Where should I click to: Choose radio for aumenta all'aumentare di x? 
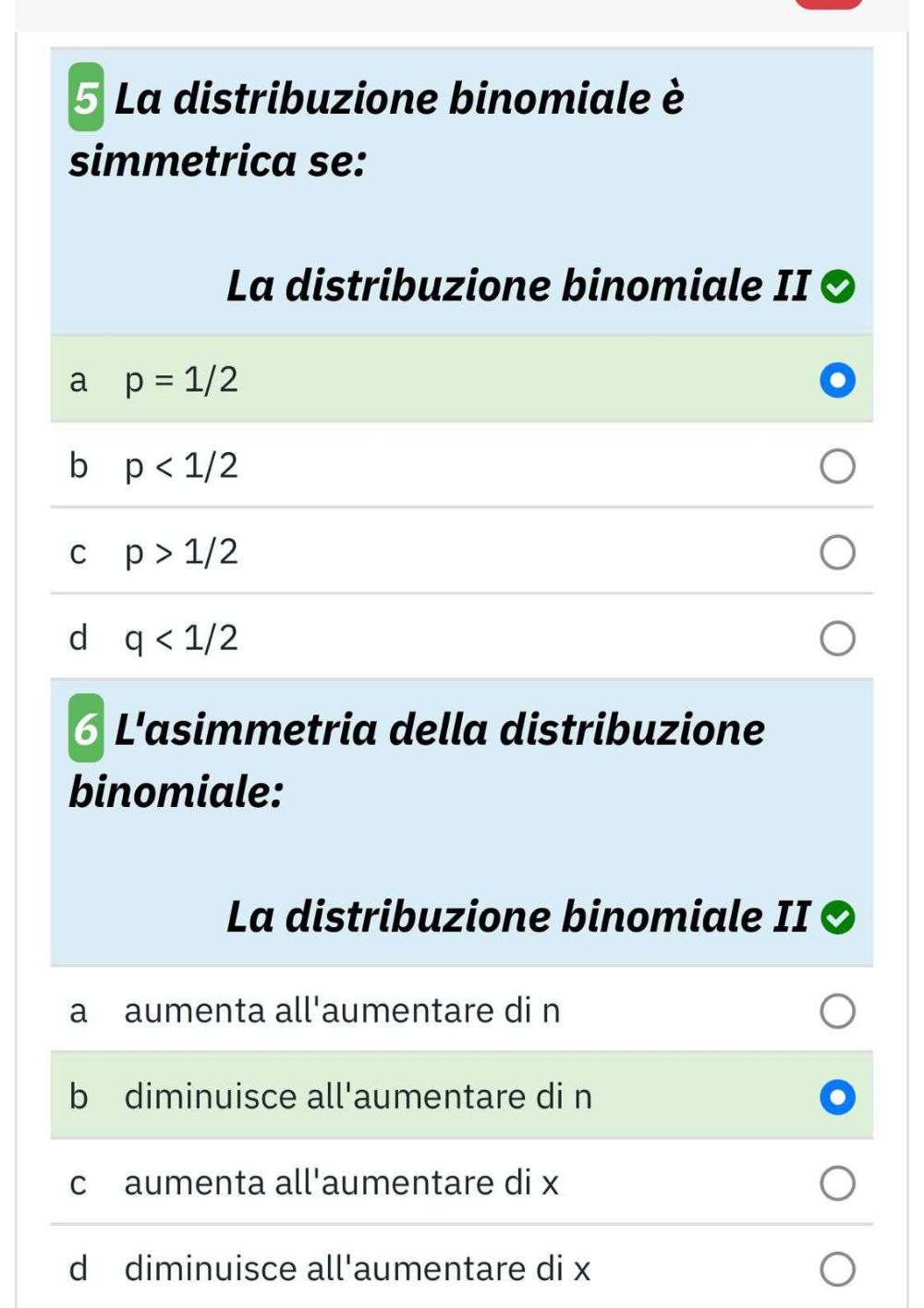coord(838,1183)
